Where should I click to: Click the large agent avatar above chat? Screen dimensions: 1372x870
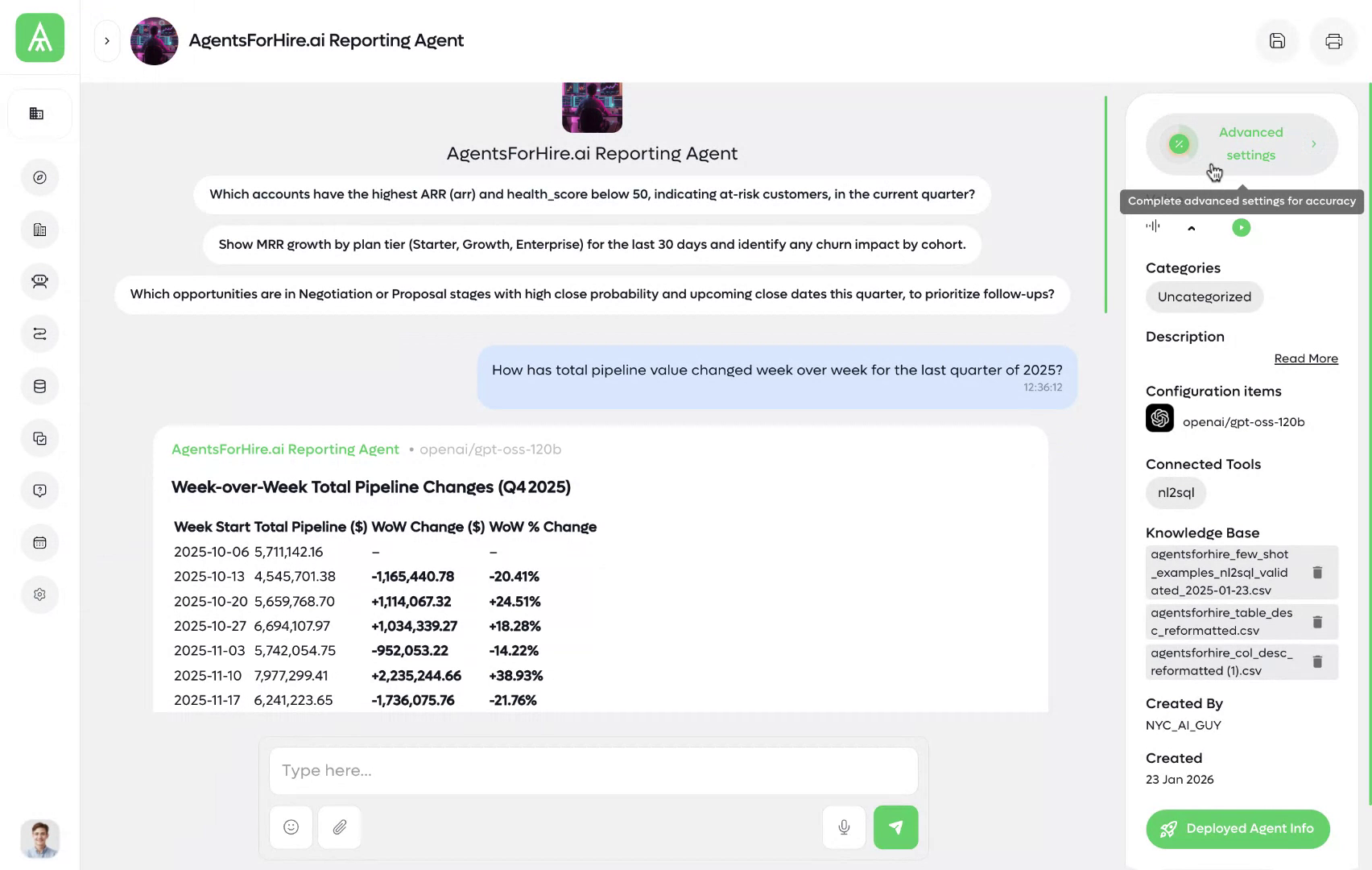pos(592,107)
